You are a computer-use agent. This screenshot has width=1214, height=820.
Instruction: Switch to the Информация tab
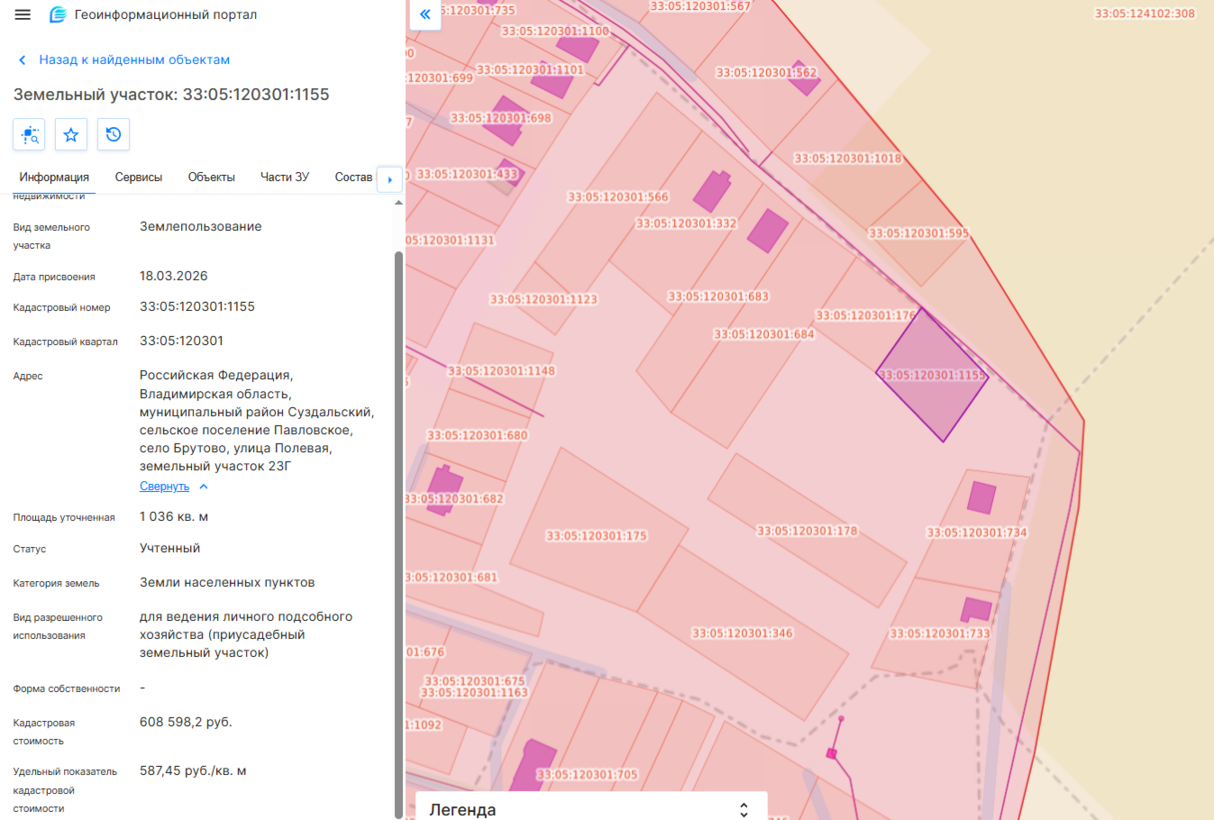54,177
